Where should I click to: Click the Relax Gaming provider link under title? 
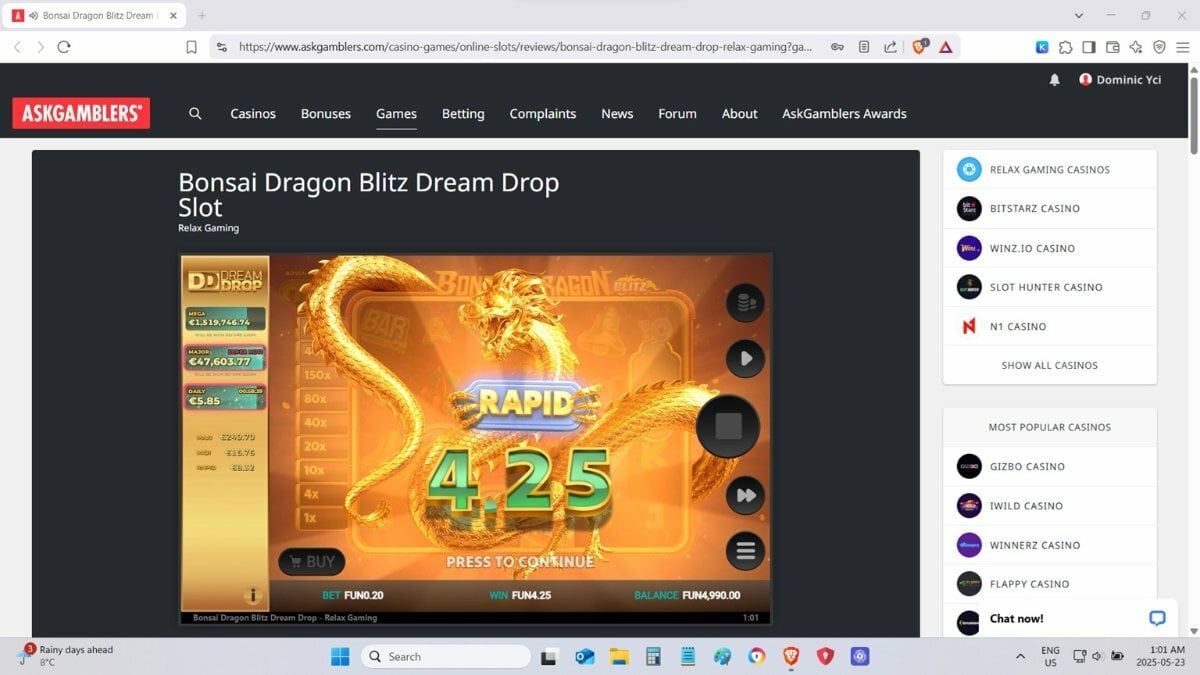coord(208,228)
